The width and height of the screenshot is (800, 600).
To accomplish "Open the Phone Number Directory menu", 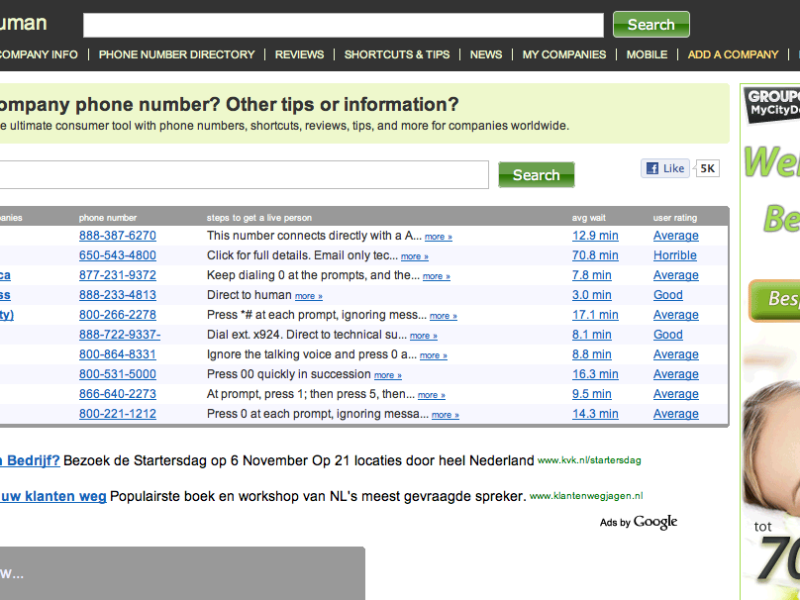I will point(177,55).
